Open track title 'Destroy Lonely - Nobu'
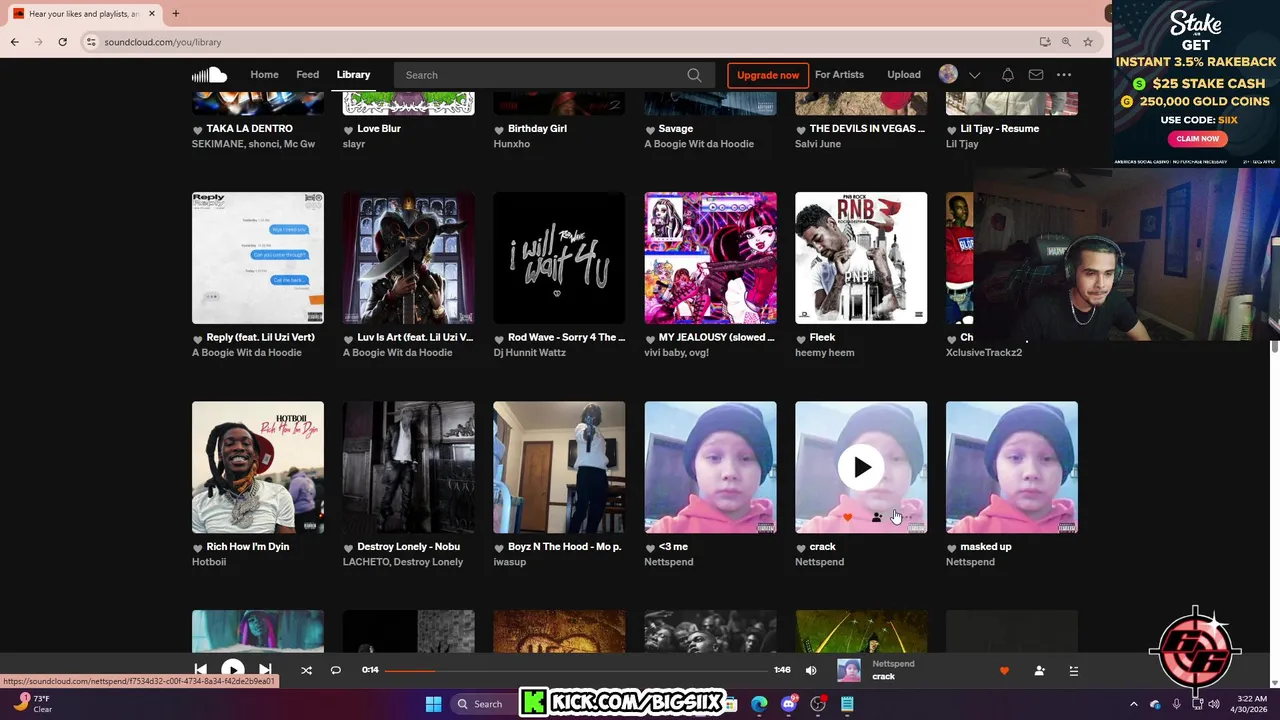Image resolution: width=1280 pixels, height=720 pixels. pyautogui.click(x=408, y=547)
